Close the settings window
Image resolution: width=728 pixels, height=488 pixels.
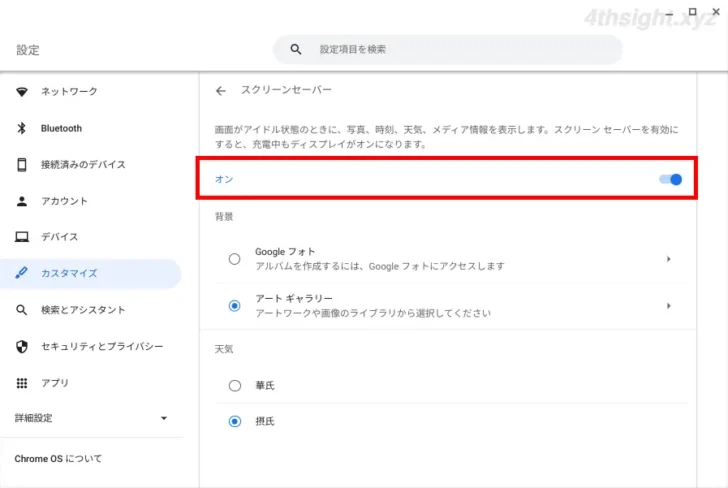tap(716, 12)
